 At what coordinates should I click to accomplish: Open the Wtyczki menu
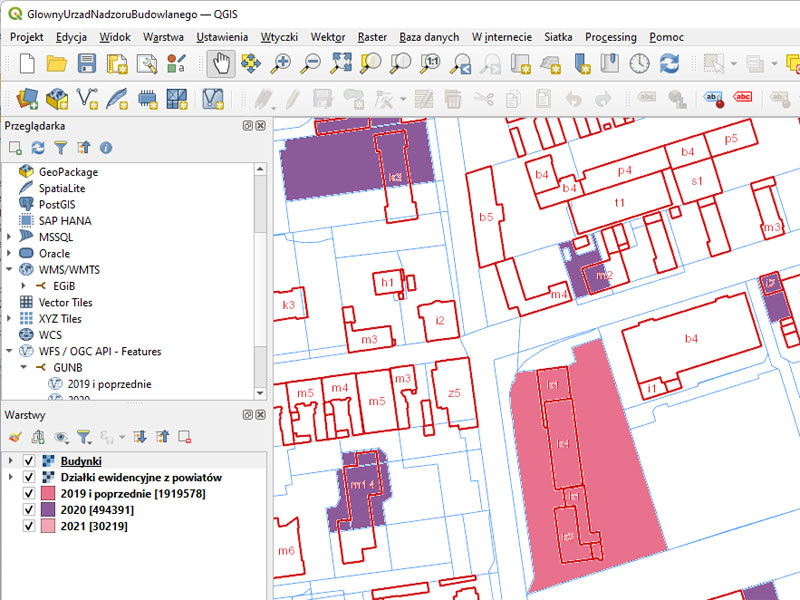coord(279,37)
